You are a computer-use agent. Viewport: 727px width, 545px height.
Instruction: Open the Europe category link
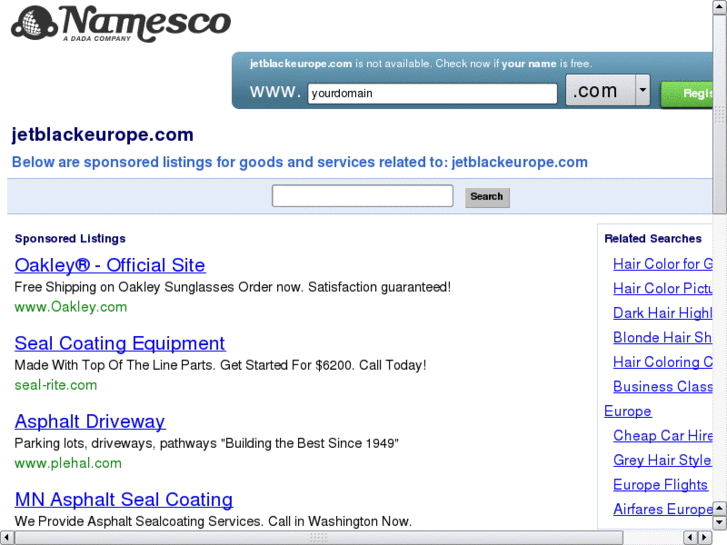click(628, 411)
